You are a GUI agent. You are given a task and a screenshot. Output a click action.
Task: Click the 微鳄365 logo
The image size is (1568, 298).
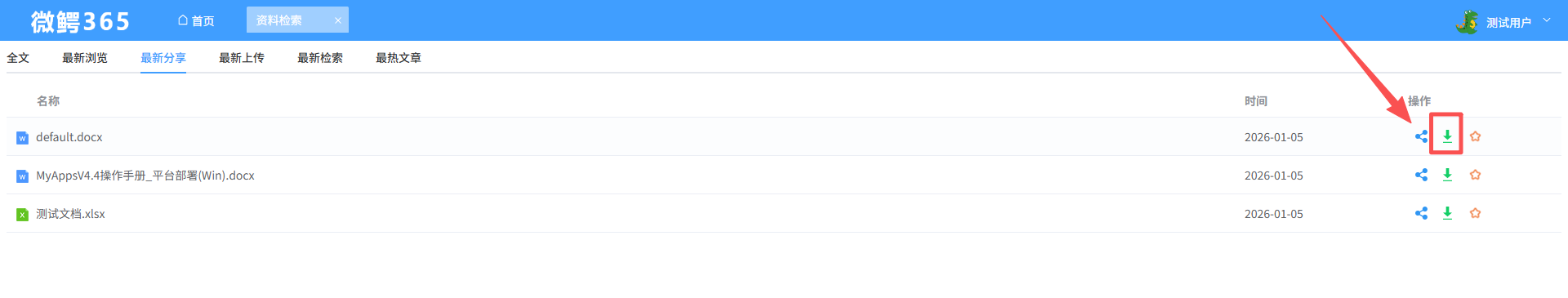[x=80, y=21]
